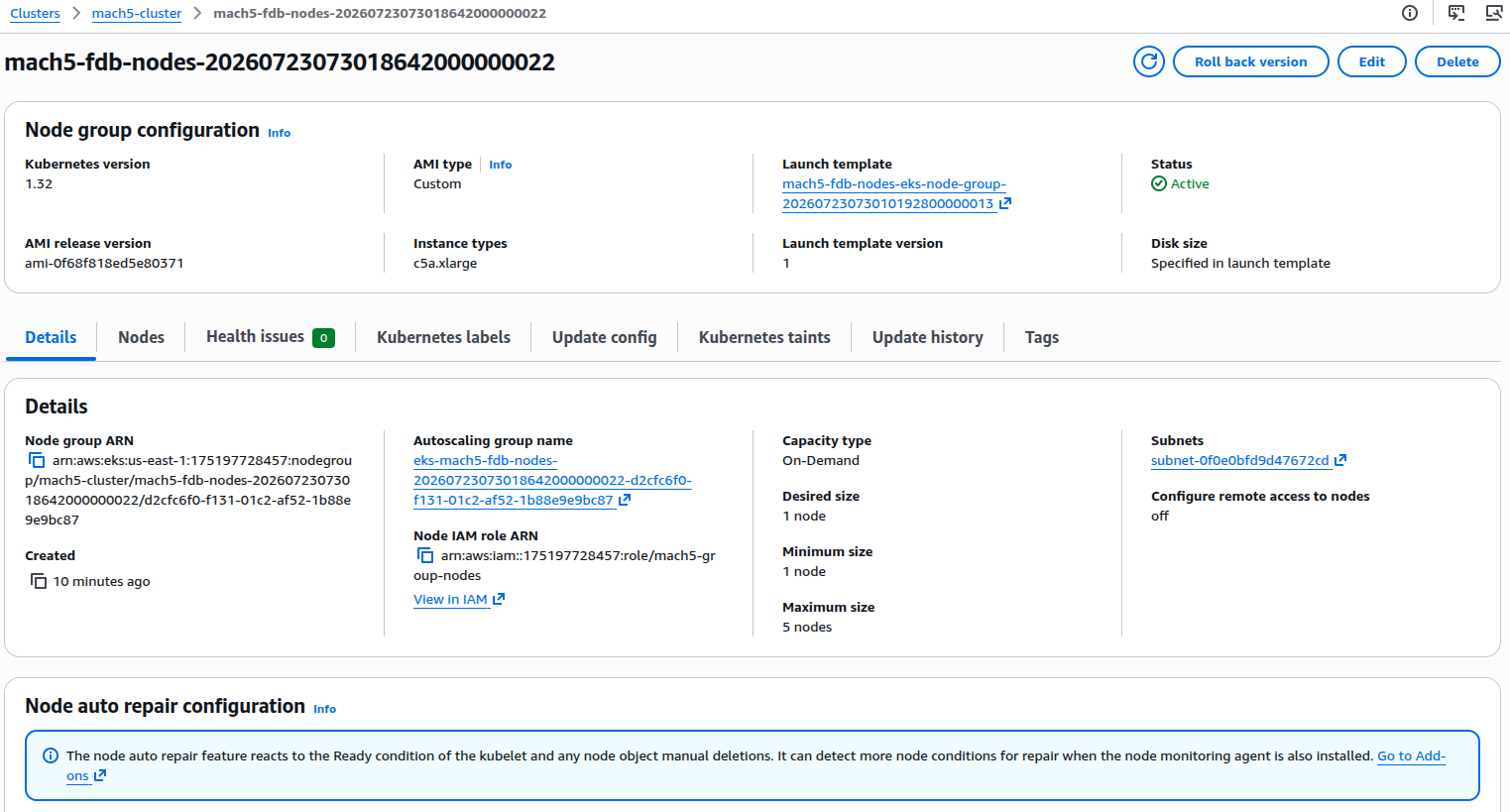The width and height of the screenshot is (1510, 812).
Task: Select Kubernetes version 1.32 value
Action: point(39,183)
